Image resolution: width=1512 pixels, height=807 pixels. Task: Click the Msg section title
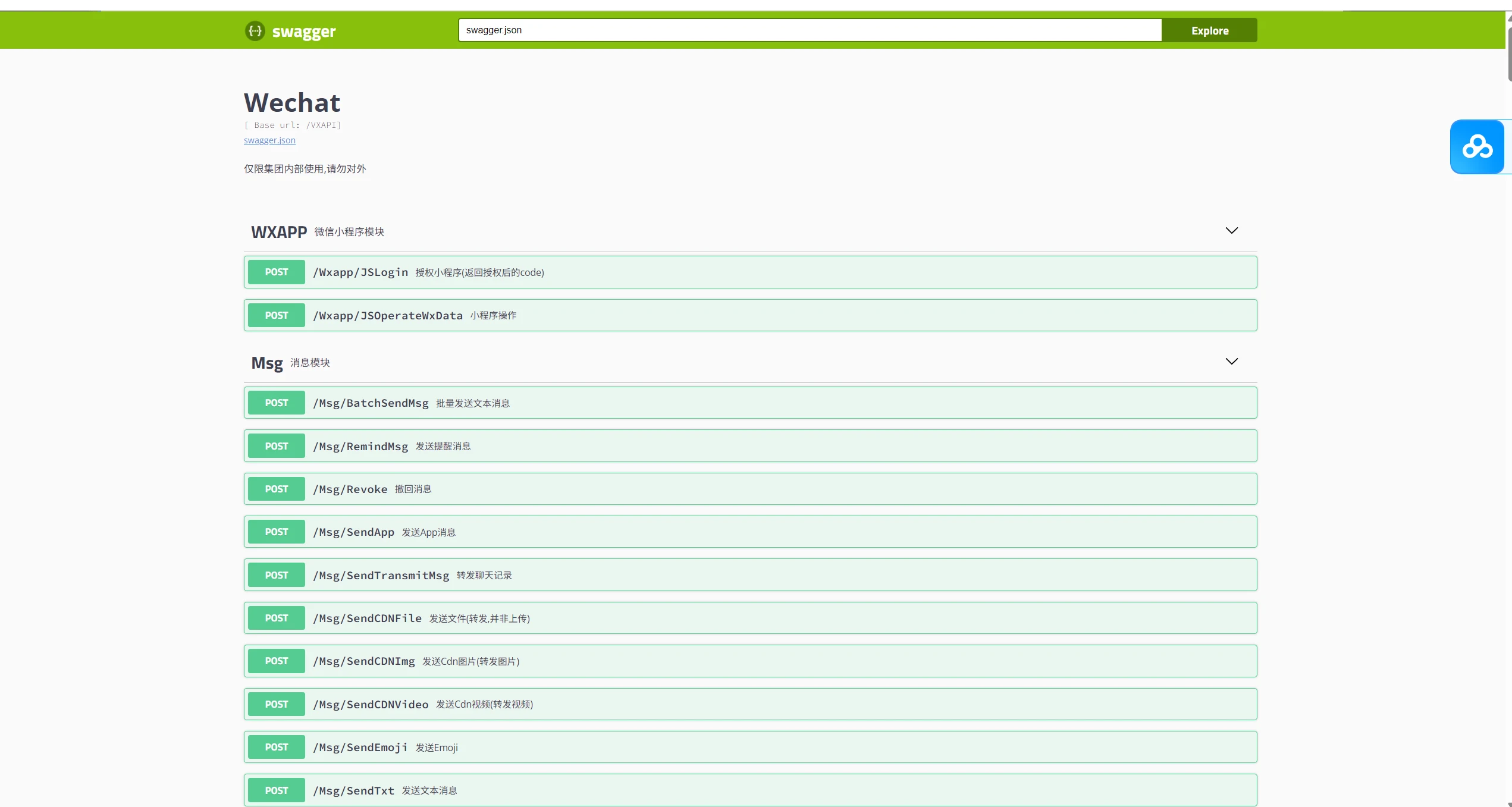[267, 363]
